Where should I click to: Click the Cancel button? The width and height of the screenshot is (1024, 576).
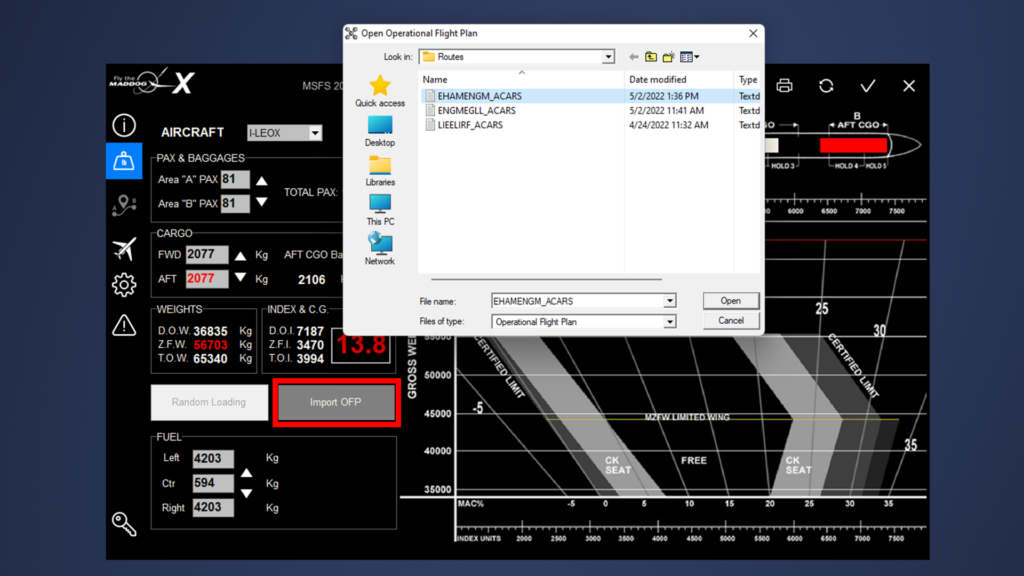(731, 320)
